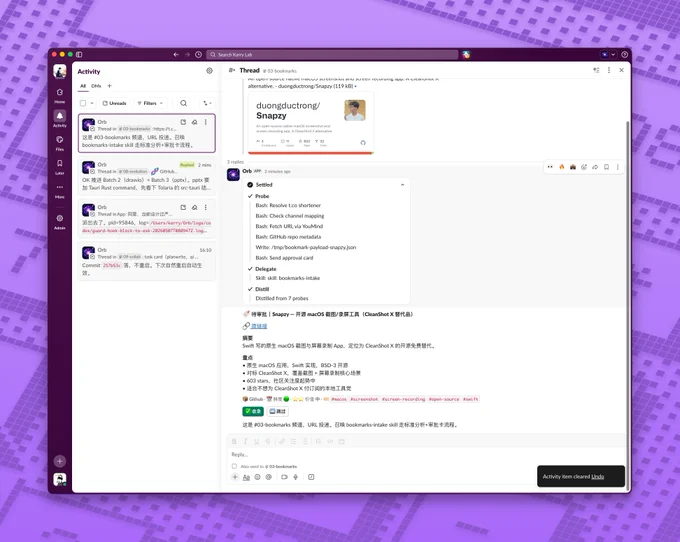Collapse the Settled steps panel

pos(402,185)
